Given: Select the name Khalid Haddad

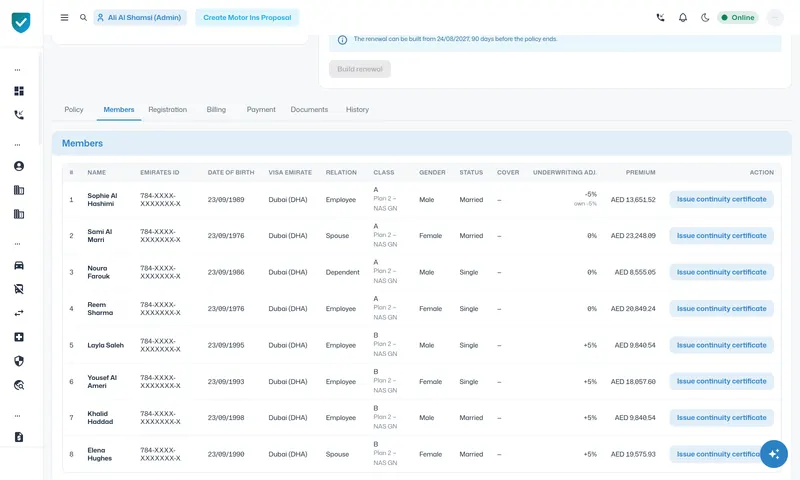Looking at the screenshot, I should [x=100, y=418].
